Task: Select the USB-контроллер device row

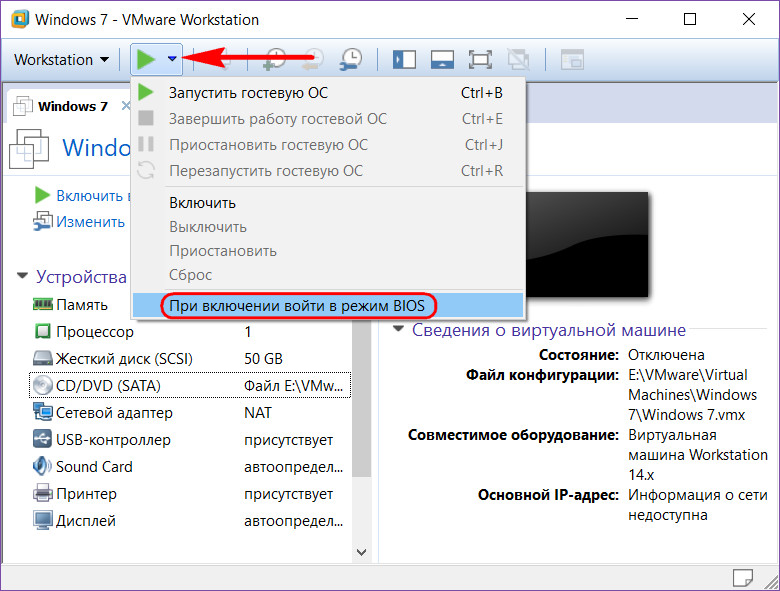Action: click(x=189, y=440)
